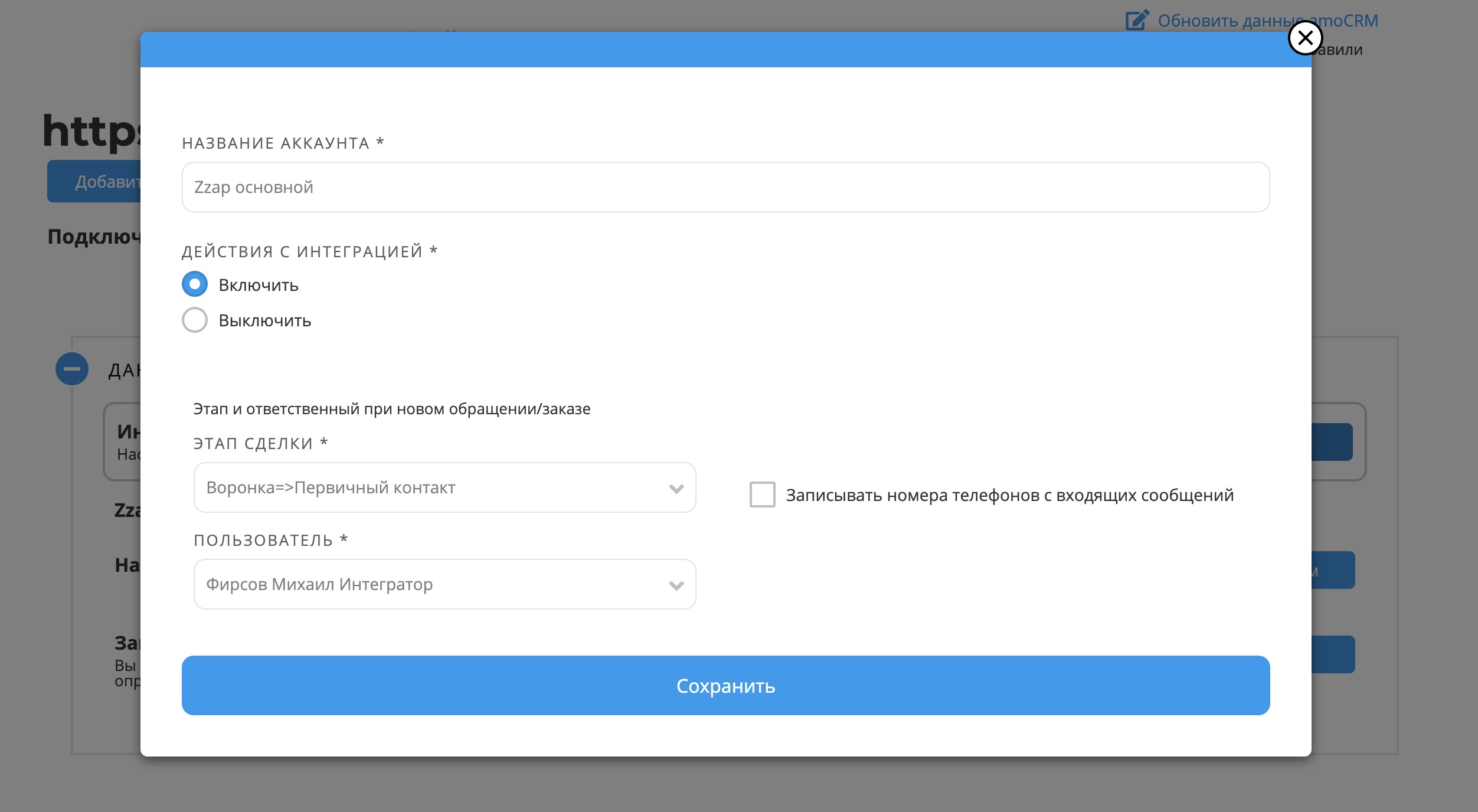The height and width of the screenshot is (812, 1478).
Task: Click chevron arrow in Этап сделки field
Action: pos(676,489)
